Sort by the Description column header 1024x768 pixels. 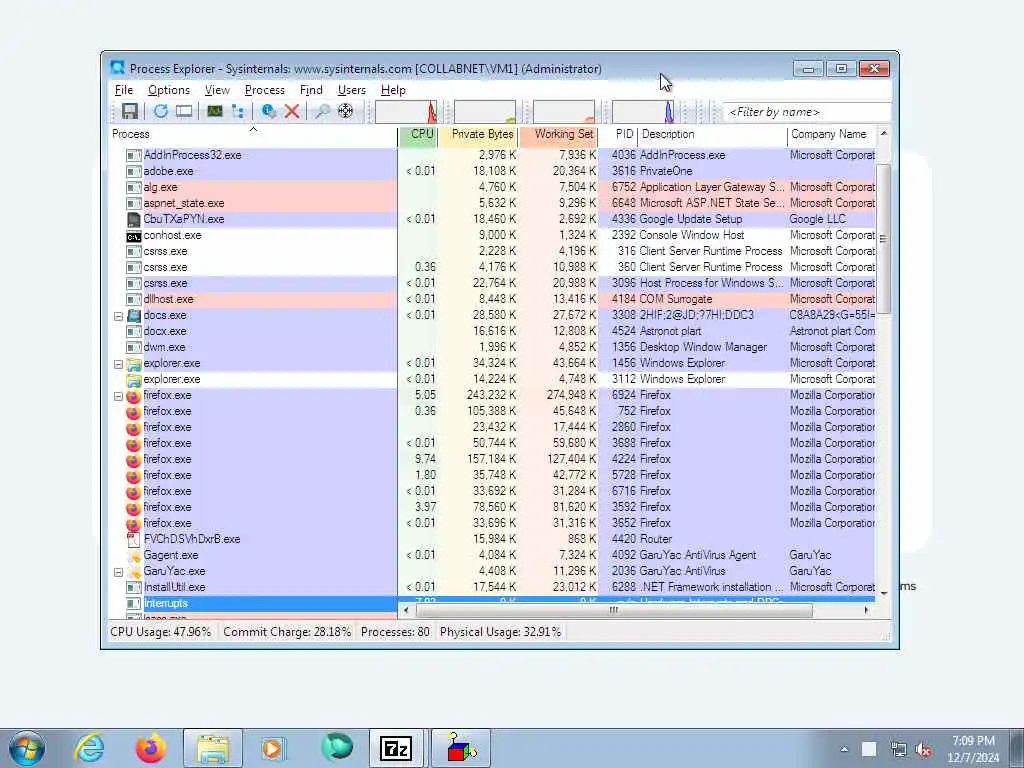[x=712, y=135]
